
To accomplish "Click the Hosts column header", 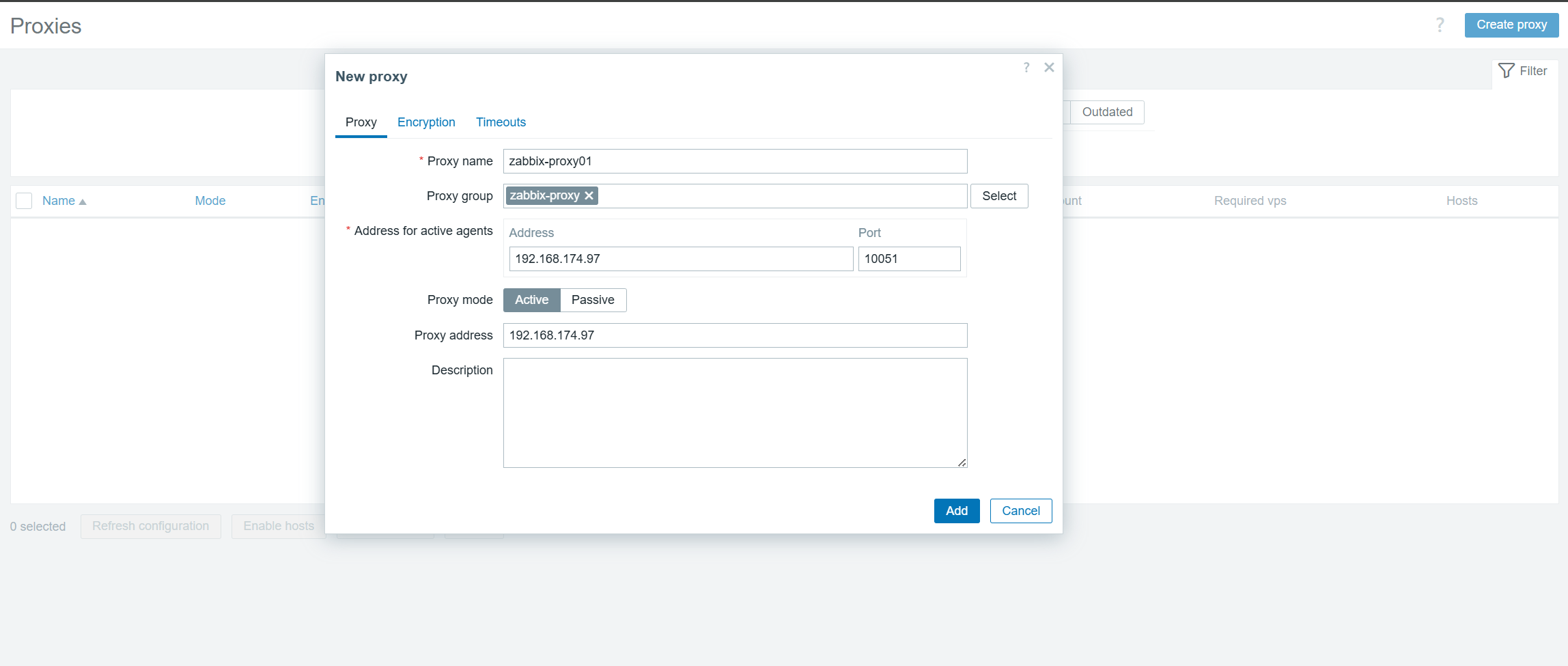I will pos(1461,201).
